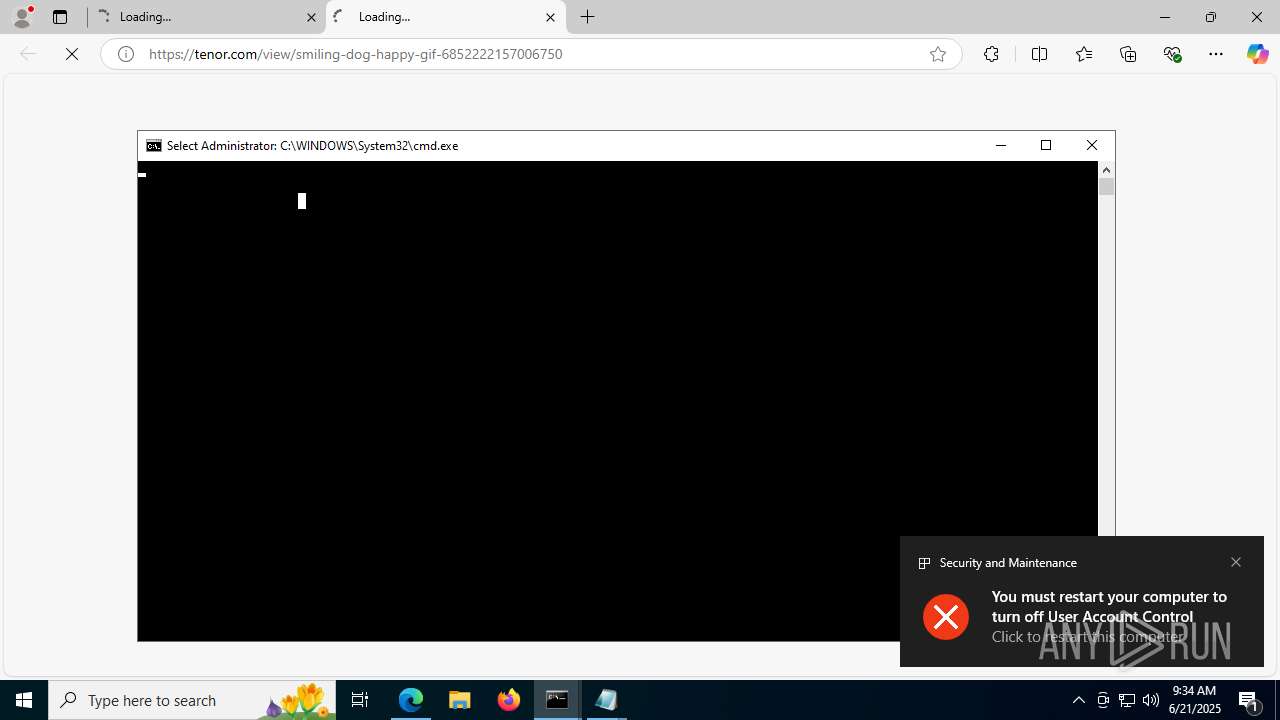Click the tenor.com URL address field
Image resolution: width=1280 pixels, height=720 pixels.
pos(530,54)
